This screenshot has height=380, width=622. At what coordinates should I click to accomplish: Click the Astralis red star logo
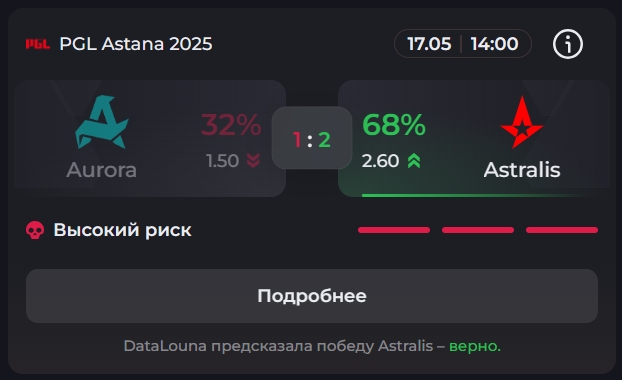pos(522,122)
